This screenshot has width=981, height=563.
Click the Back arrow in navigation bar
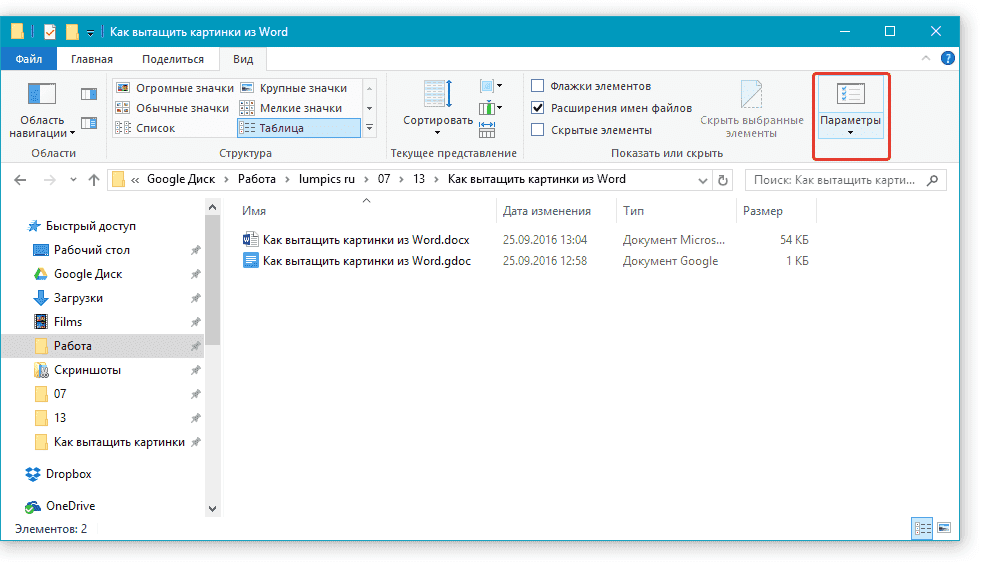21,181
